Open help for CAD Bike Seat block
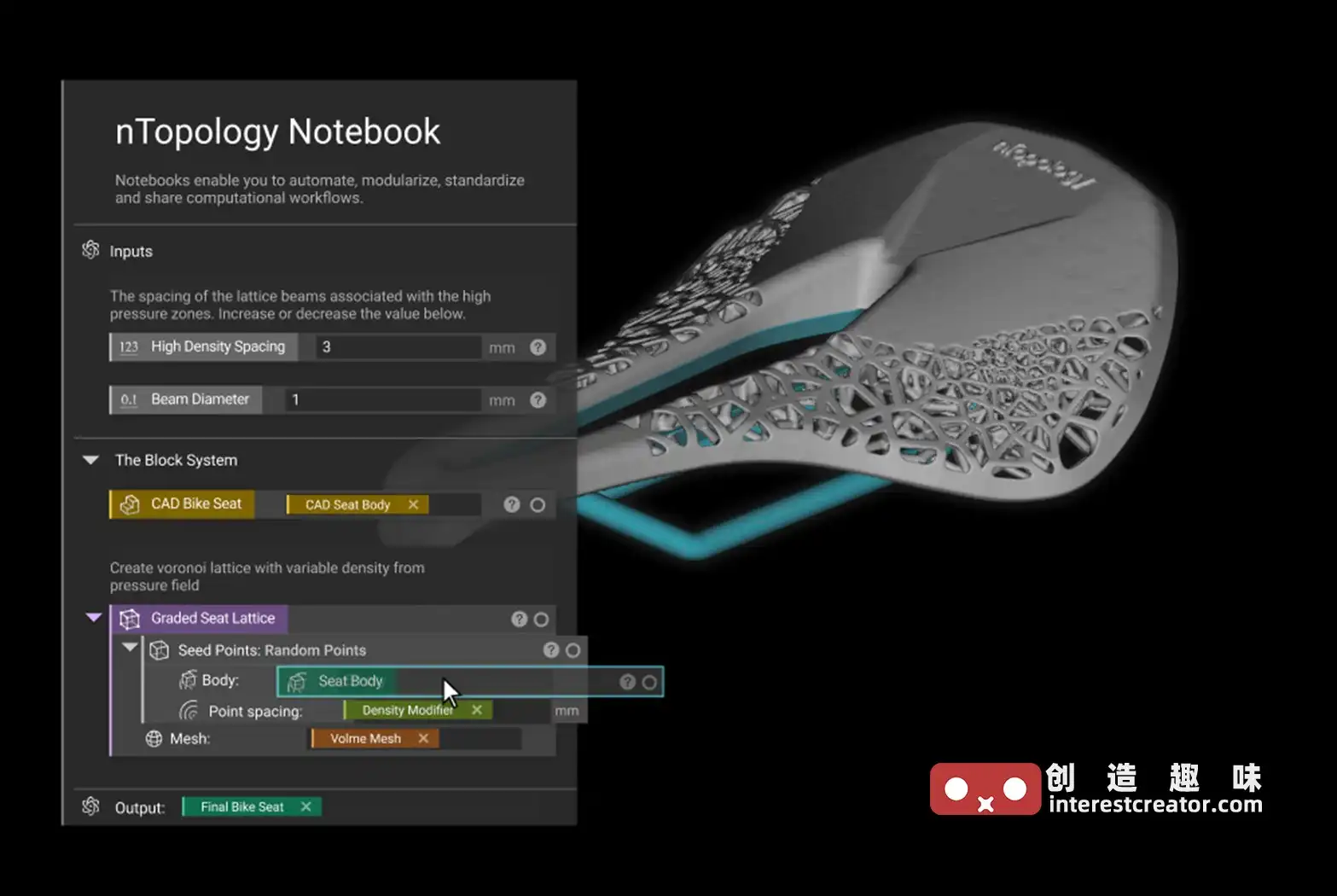 click(512, 504)
